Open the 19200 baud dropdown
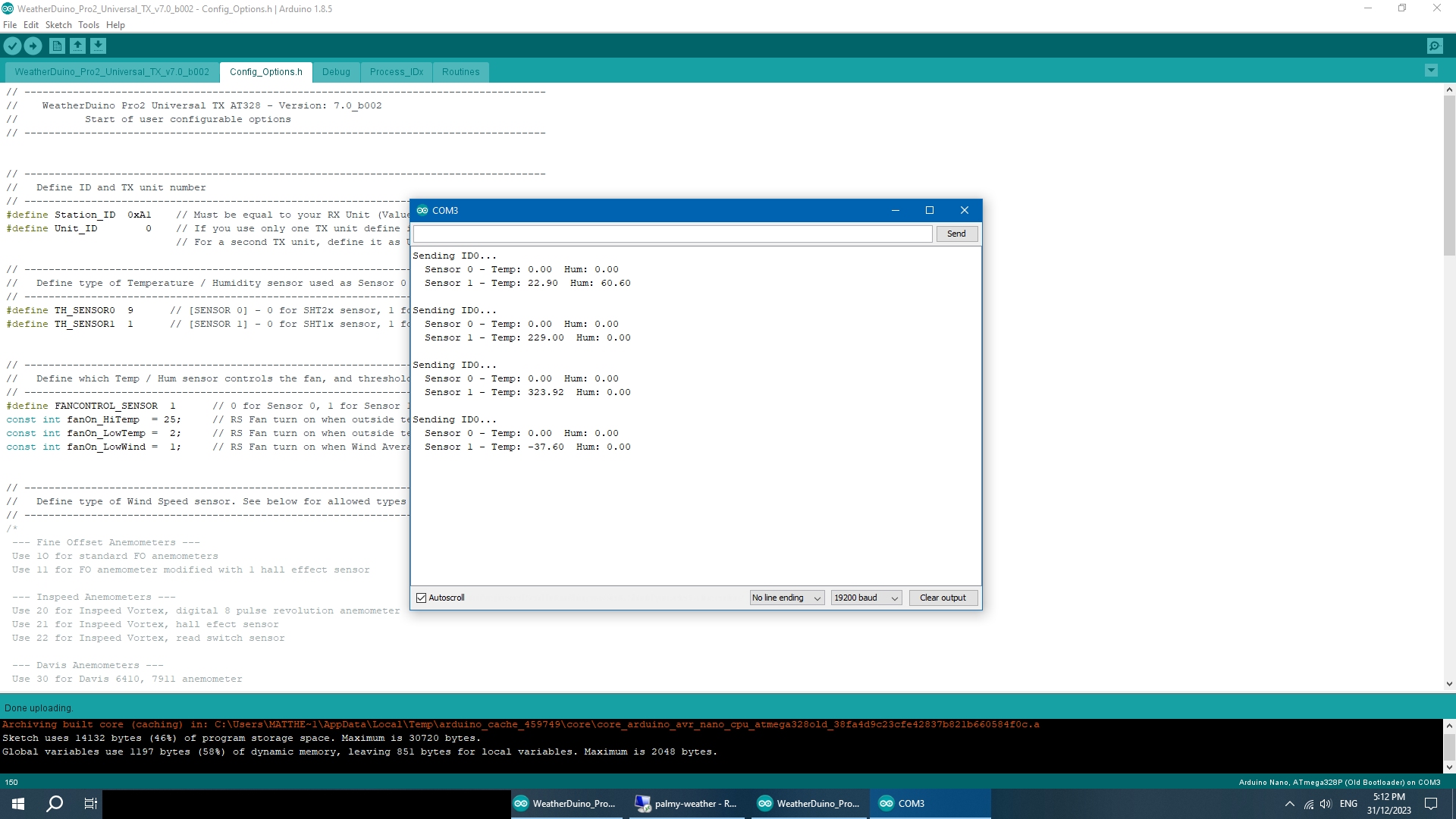The width and height of the screenshot is (1456, 819). (866, 598)
